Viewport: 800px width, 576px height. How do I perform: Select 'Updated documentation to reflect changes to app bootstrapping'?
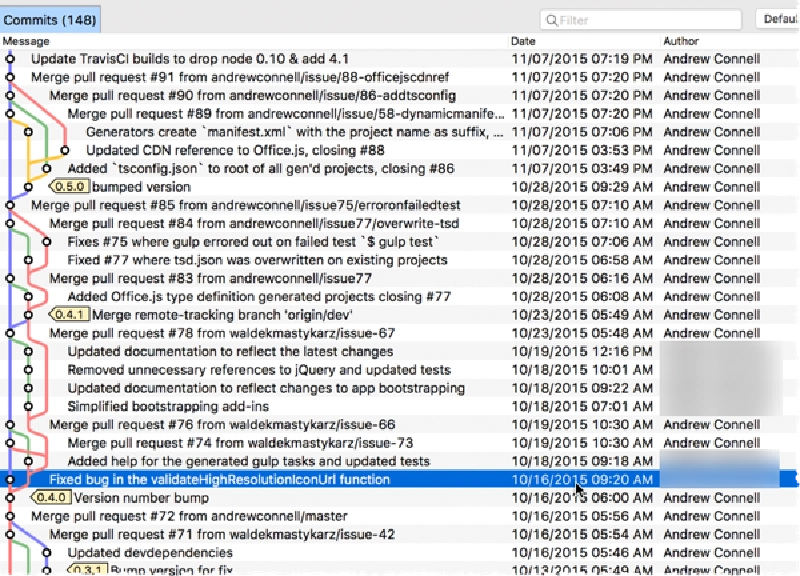click(266, 388)
